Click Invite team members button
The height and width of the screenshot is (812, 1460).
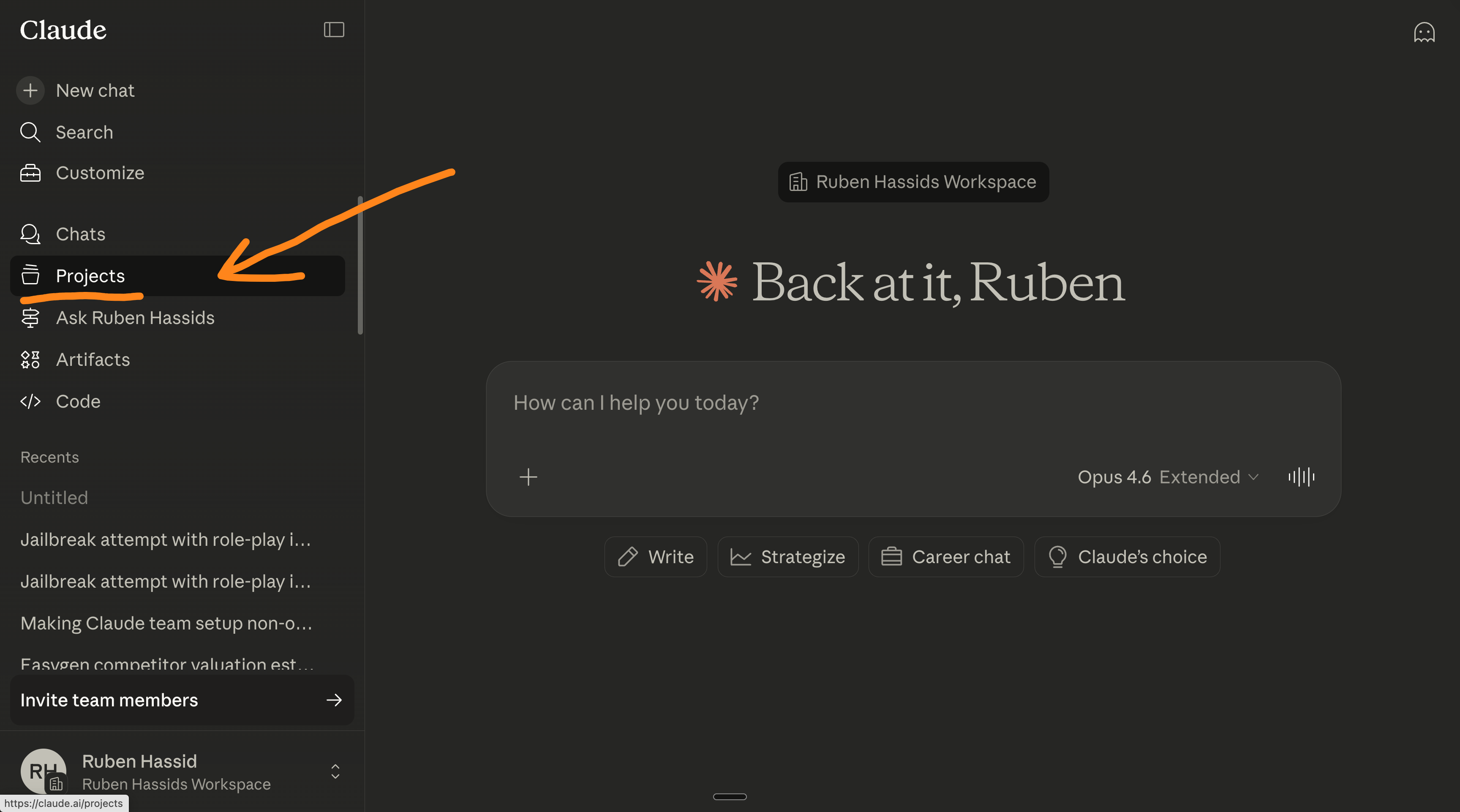pyautogui.click(x=181, y=700)
